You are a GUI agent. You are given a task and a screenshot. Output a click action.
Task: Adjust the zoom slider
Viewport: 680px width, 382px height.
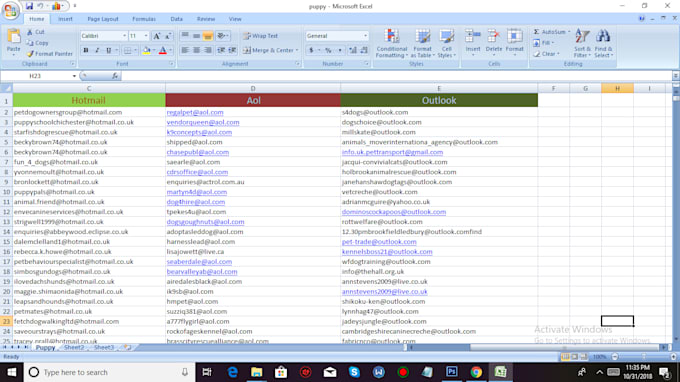[x=644, y=357]
